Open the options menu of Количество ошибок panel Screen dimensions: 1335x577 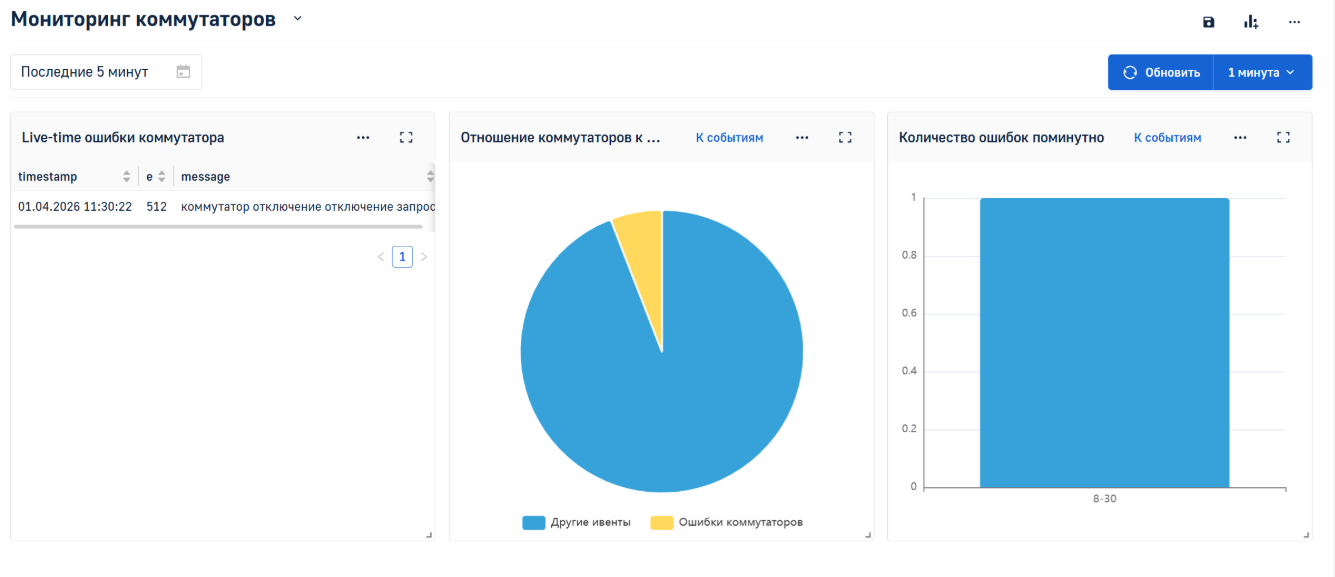(x=1240, y=137)
